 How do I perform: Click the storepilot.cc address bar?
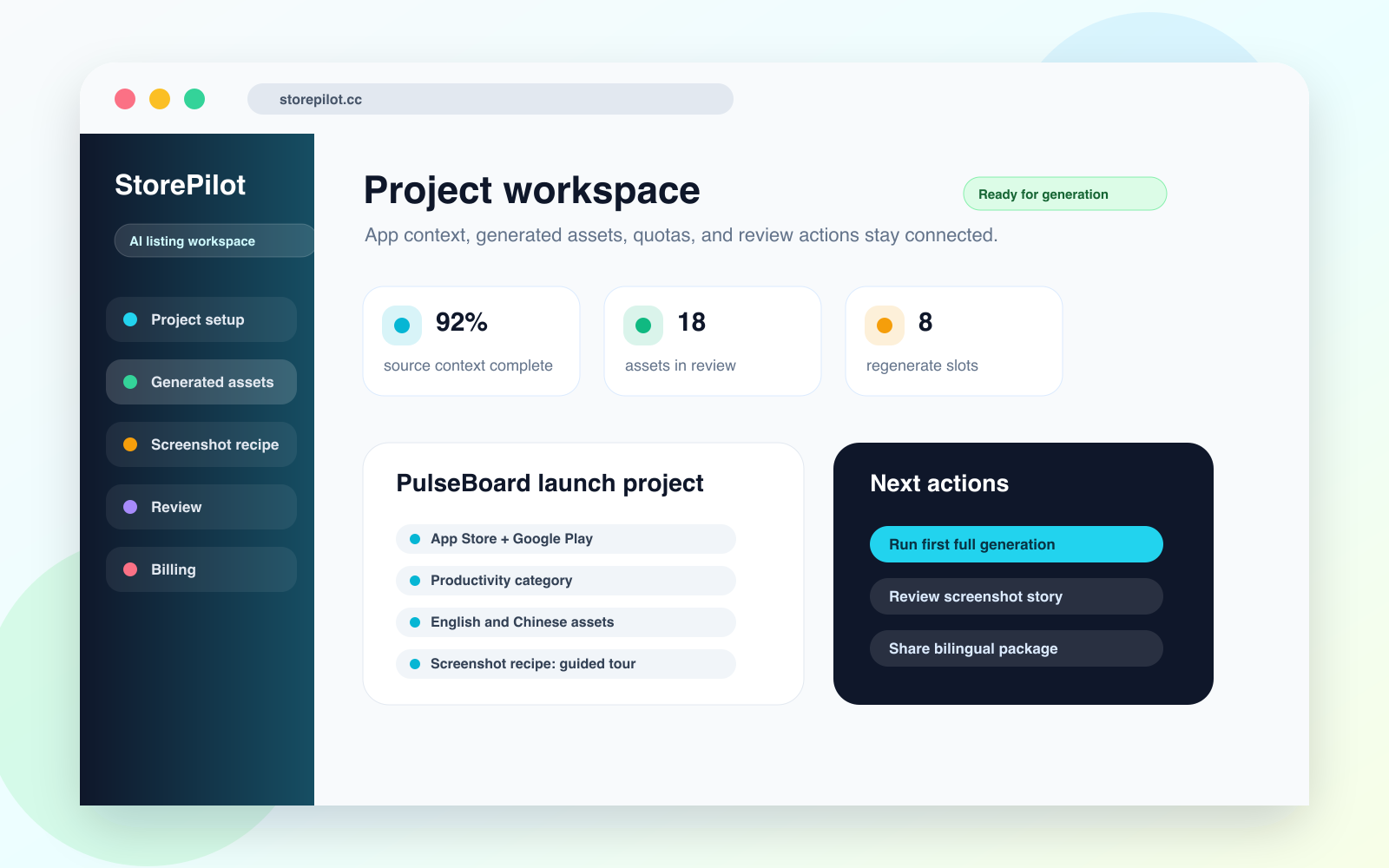[x=490, y=99]
